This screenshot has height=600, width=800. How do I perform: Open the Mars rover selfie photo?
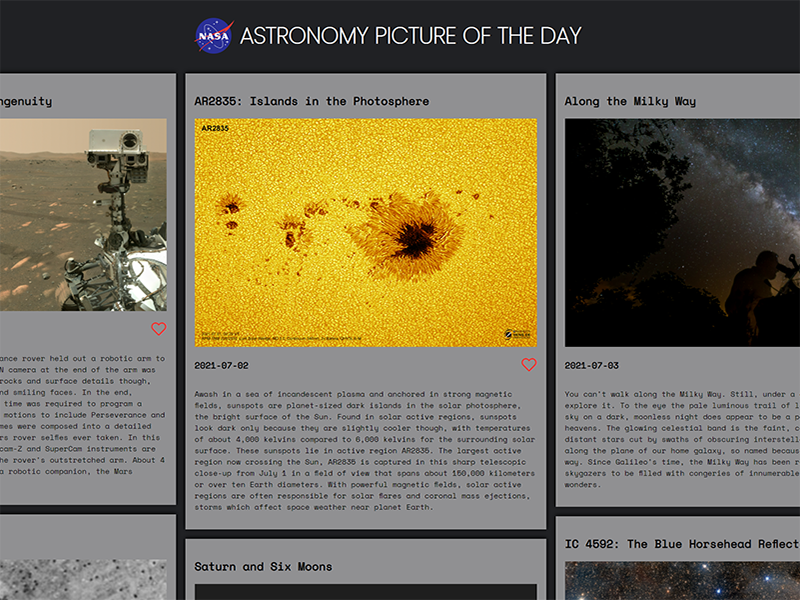(x=83, y=214)
